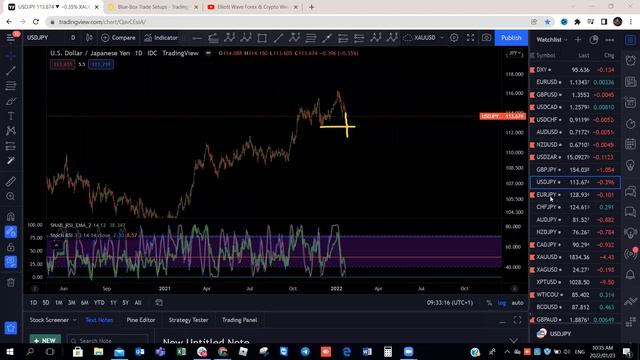Viewport: 640px width, 360px height.
Task: Expand the XAUUSD layout dropdown
Action: [442, 38]
